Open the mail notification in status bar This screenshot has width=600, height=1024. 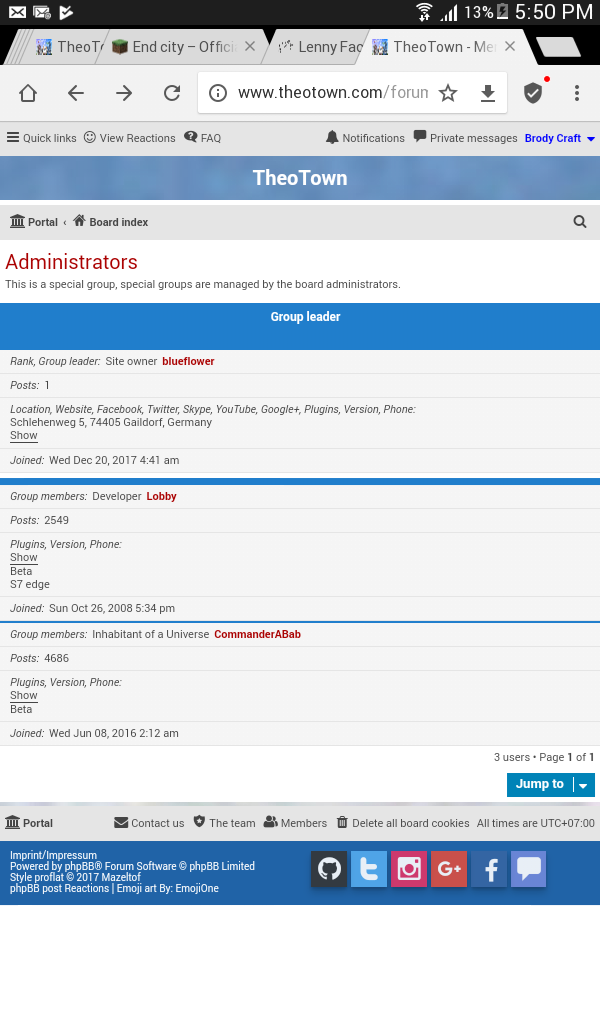point(17,12)
